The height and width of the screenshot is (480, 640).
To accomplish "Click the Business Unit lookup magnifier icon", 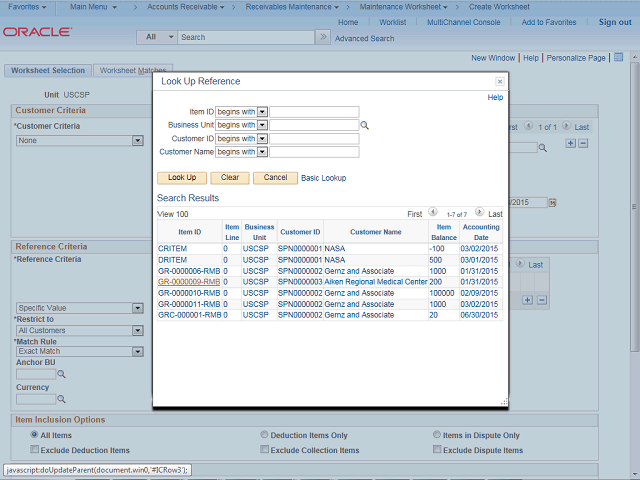I will pos(365,125).
